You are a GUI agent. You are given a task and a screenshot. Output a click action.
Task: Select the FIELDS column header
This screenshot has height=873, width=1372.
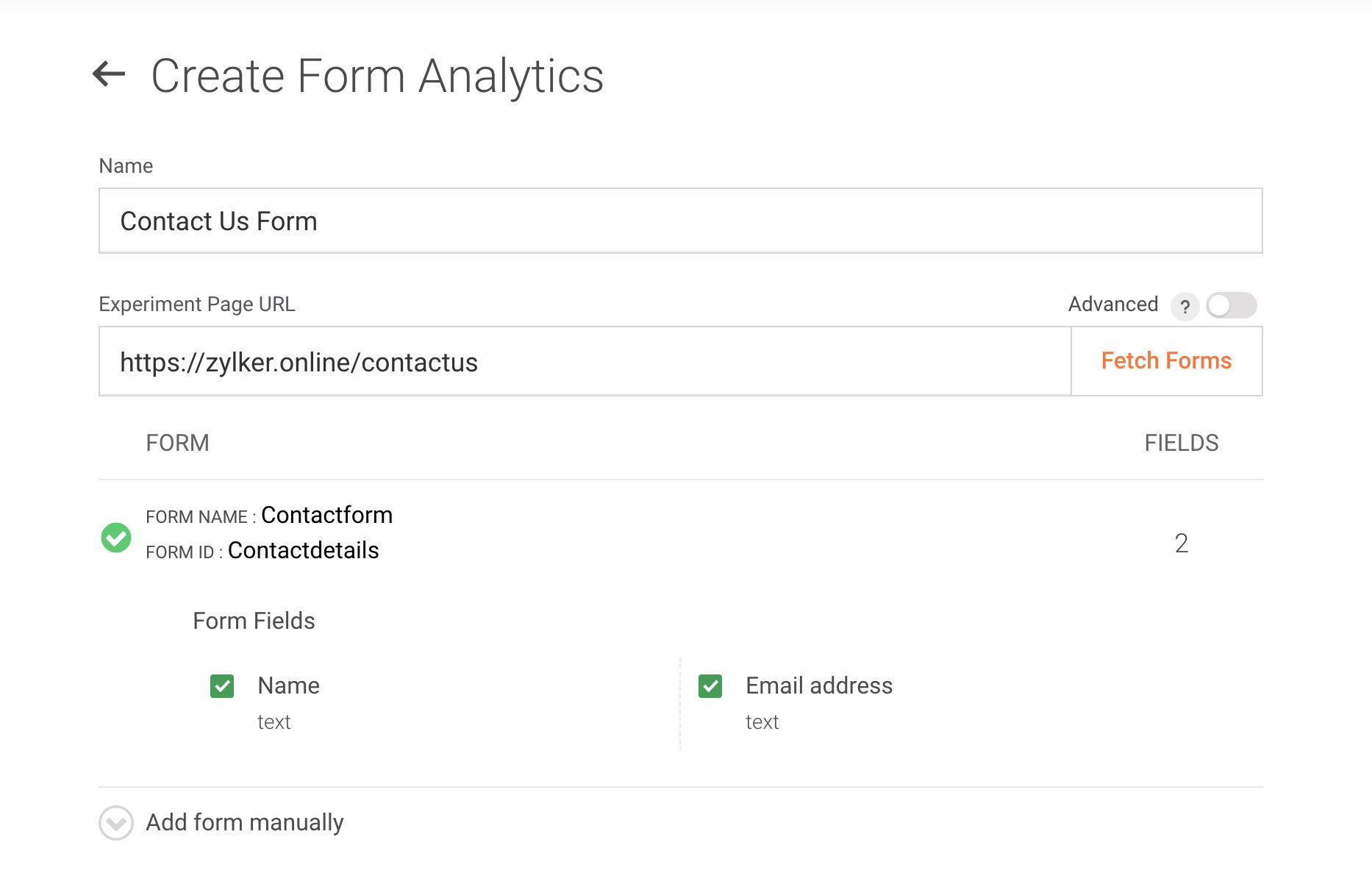tap(1181, 443)
